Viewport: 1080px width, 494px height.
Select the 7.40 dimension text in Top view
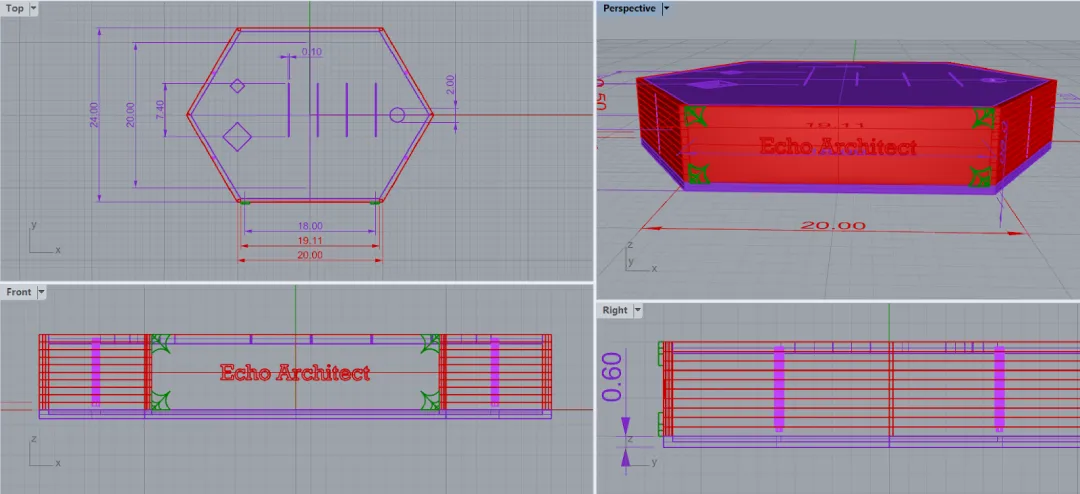point(160,110)
